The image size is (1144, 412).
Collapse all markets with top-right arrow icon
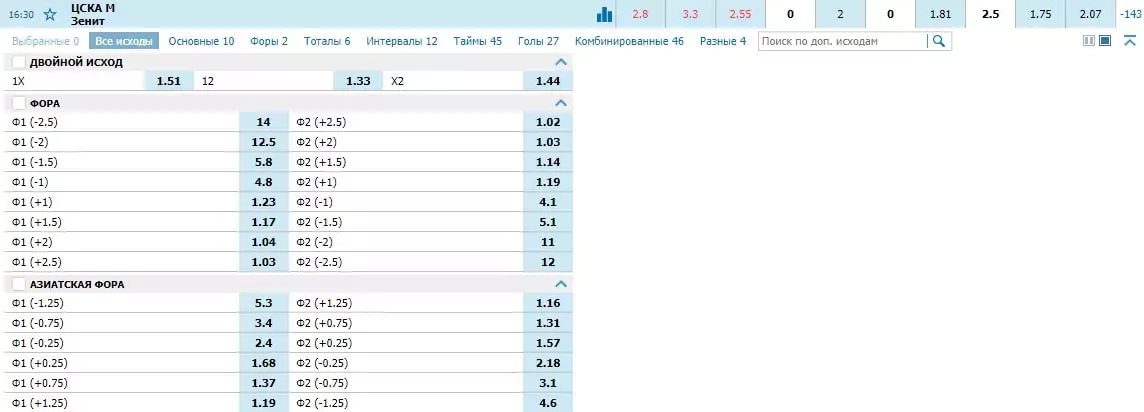tap(1129, 41)
